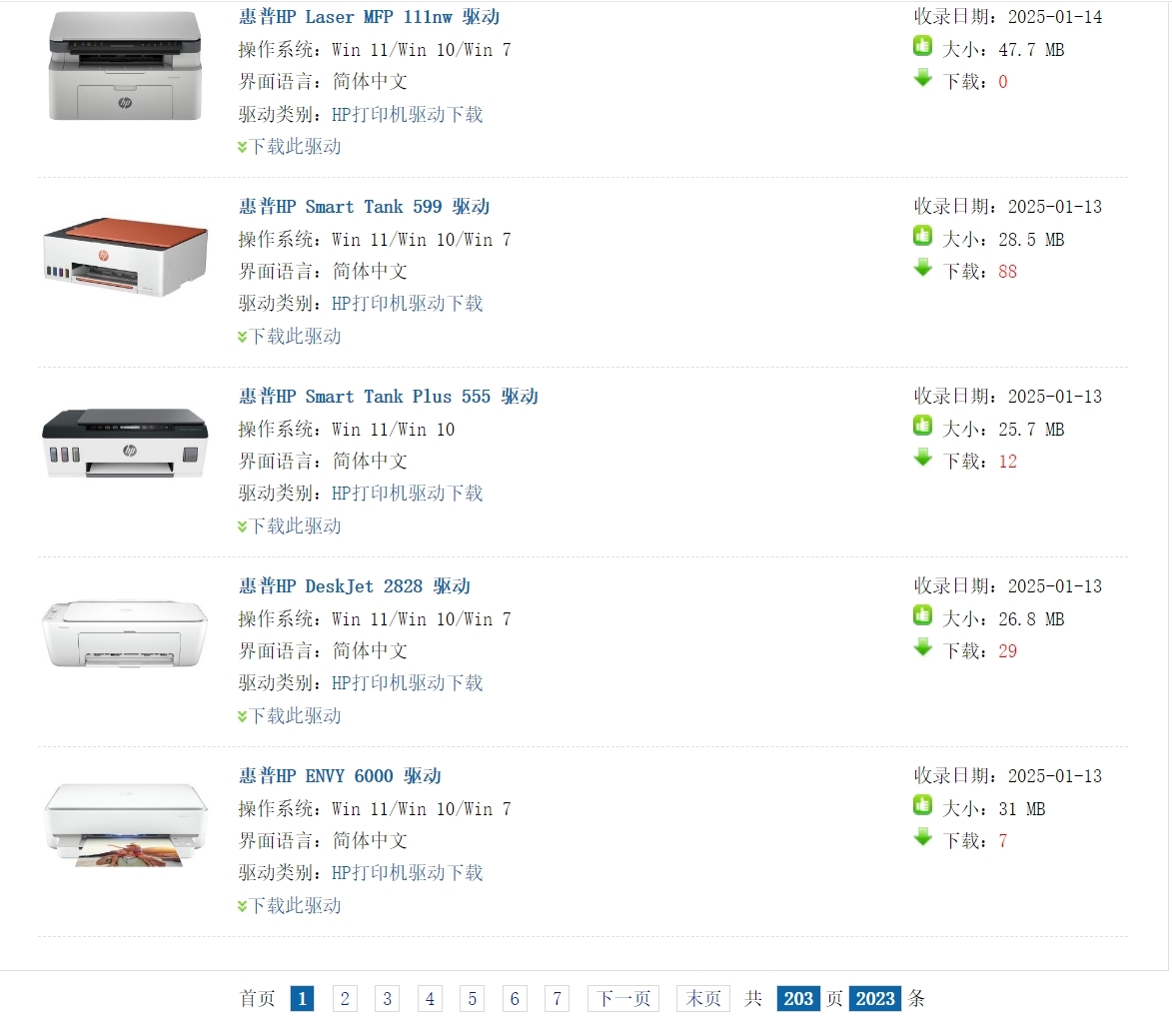
Task: Open HP Laser MFP 111nw printer thumbnail
Action: click(125, 66)
